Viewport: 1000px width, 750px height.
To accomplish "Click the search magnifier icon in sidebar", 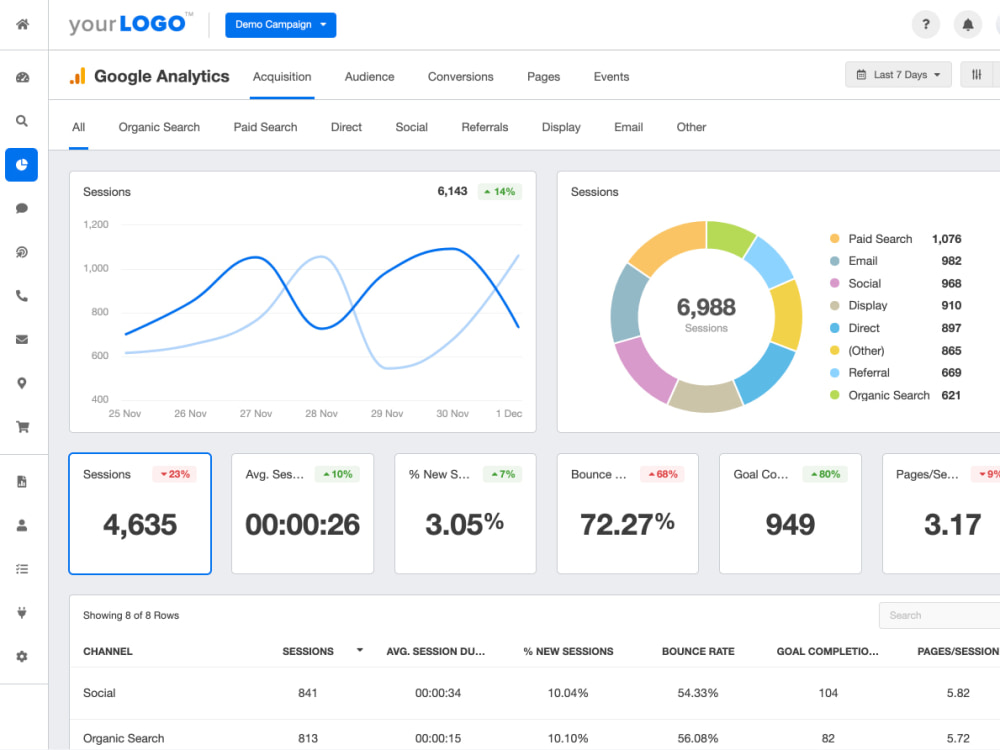I will pyautogui.click(x=22, y=121).
